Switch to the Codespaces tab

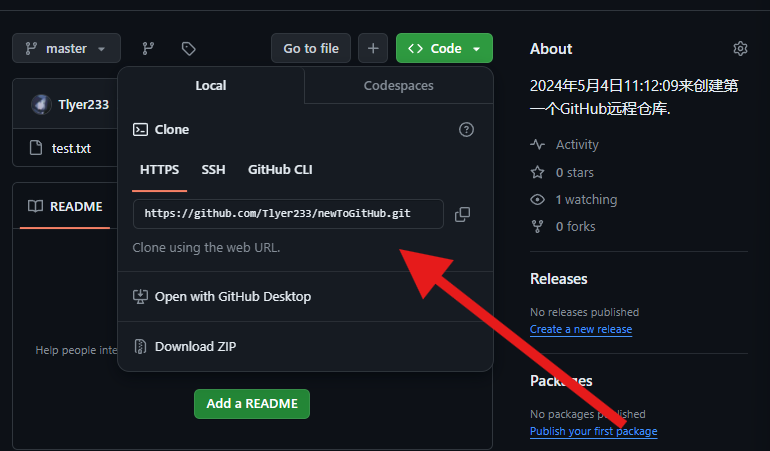click(398, 86)
